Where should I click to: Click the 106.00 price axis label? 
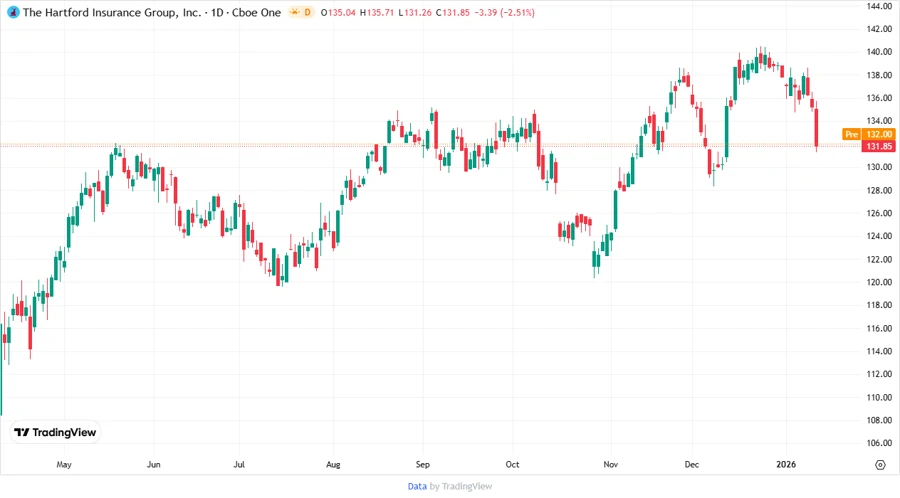click(879, 443)
